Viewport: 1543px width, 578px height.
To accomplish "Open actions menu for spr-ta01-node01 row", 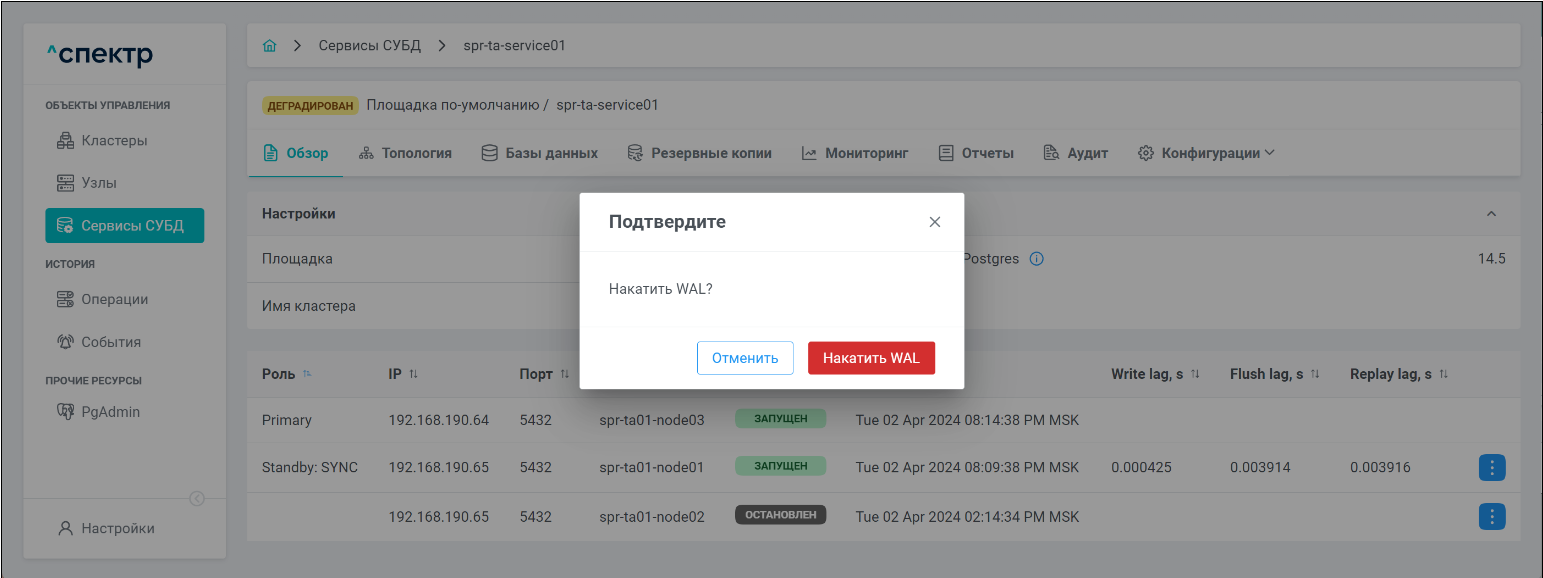I will click(x=1491, y=467).
